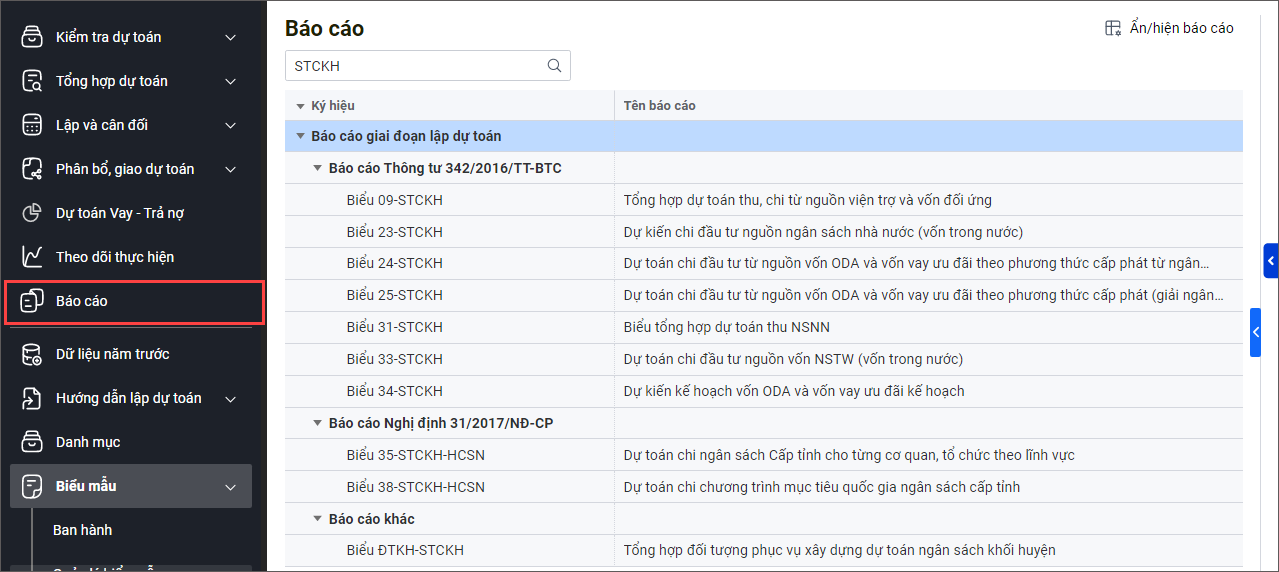Viewport: 1279px width, 572px height.
Task: Open the Báo cáo menu item
Action: point(82,301)
